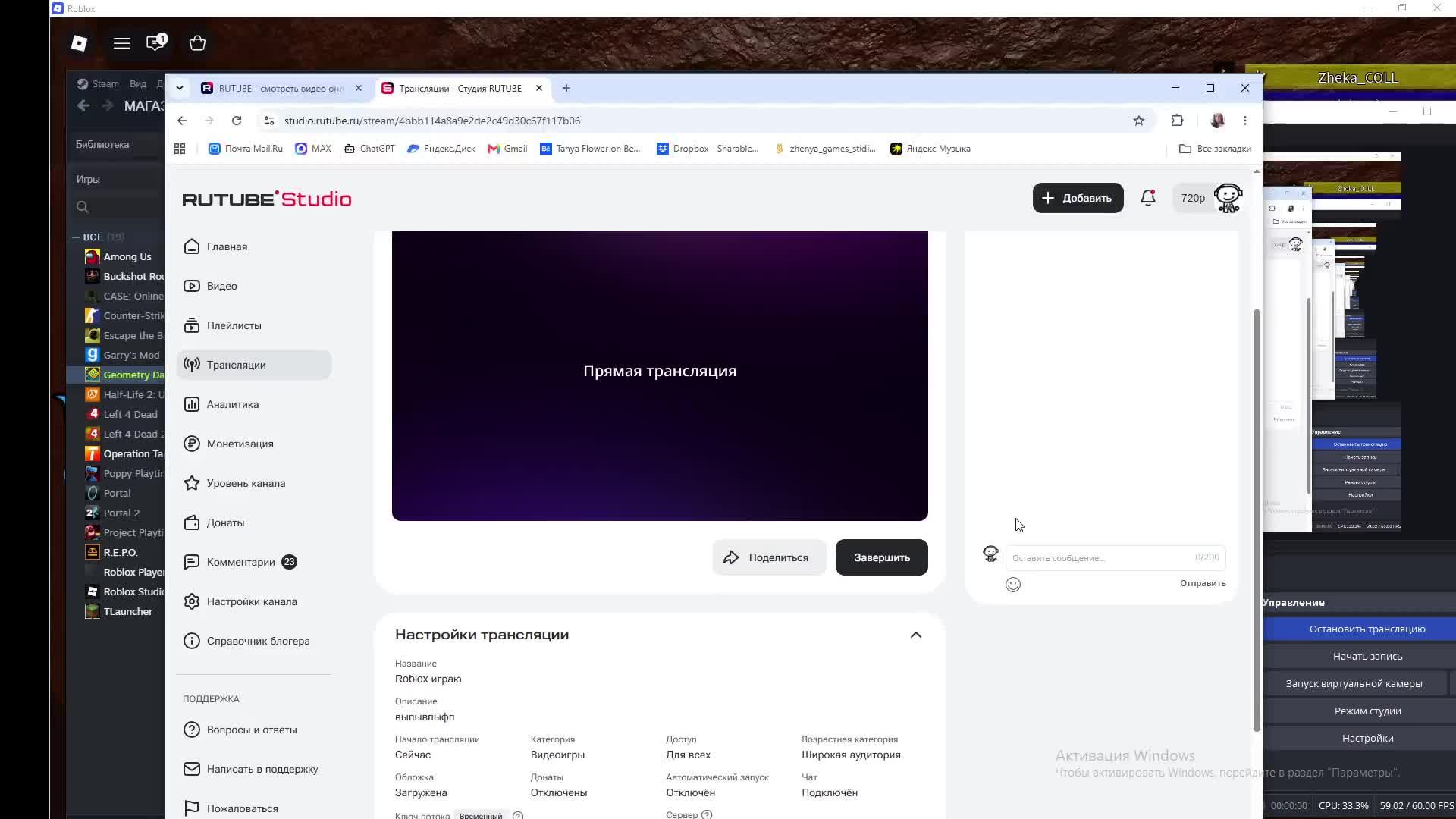Image resolution: width=1456 pixels, height=819 pixels.
Task: Click the RUTUBE Studio logo
Action: point(267,199)
